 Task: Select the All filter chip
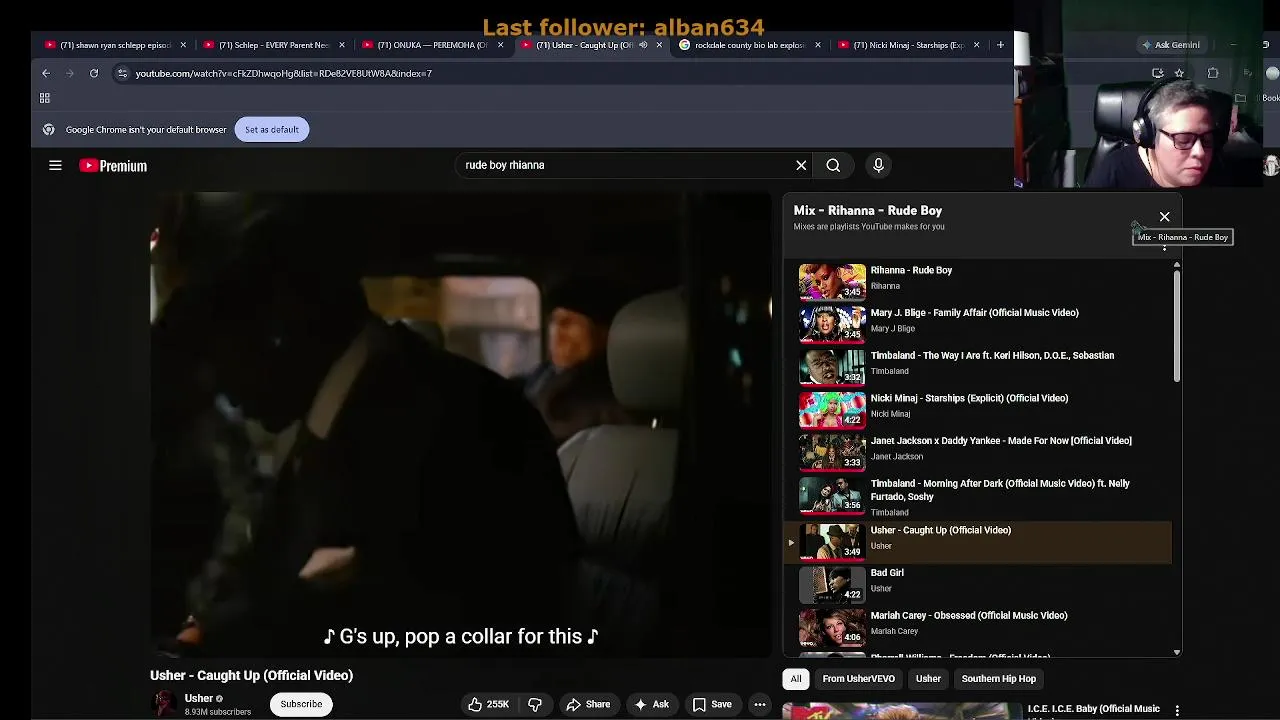796,679
